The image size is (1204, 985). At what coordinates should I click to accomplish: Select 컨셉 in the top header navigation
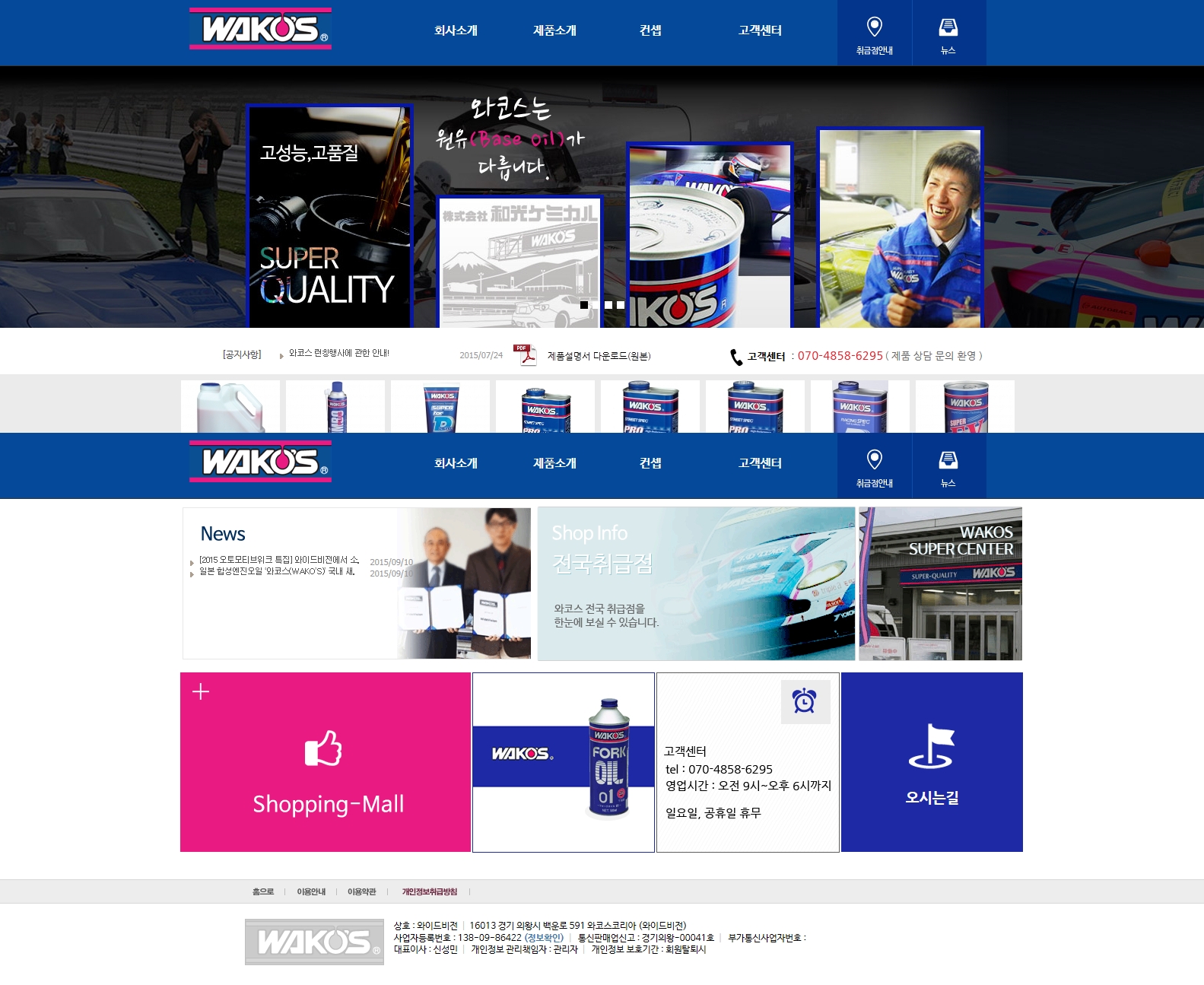650,30
